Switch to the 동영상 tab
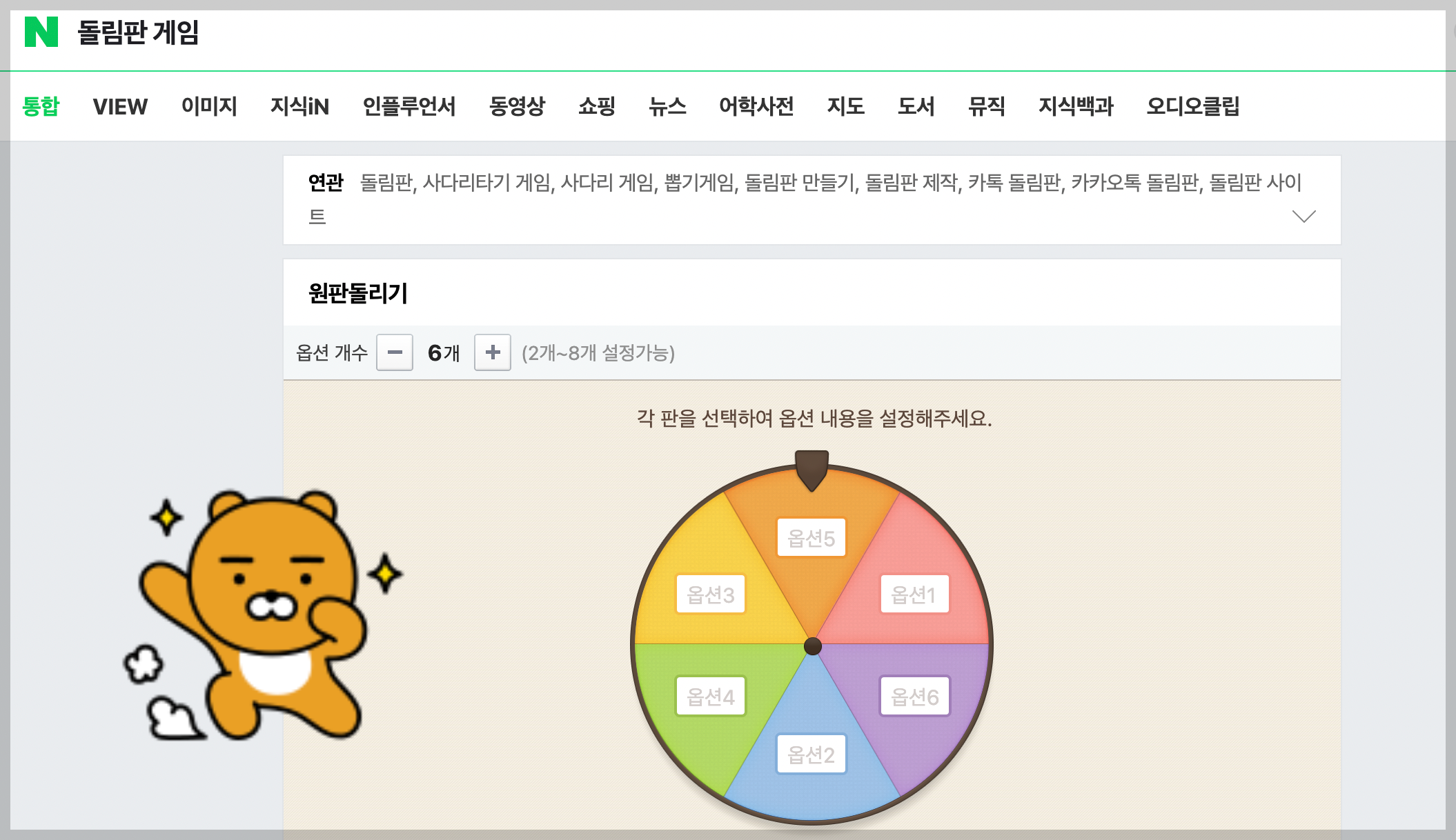 click(517, 106)
